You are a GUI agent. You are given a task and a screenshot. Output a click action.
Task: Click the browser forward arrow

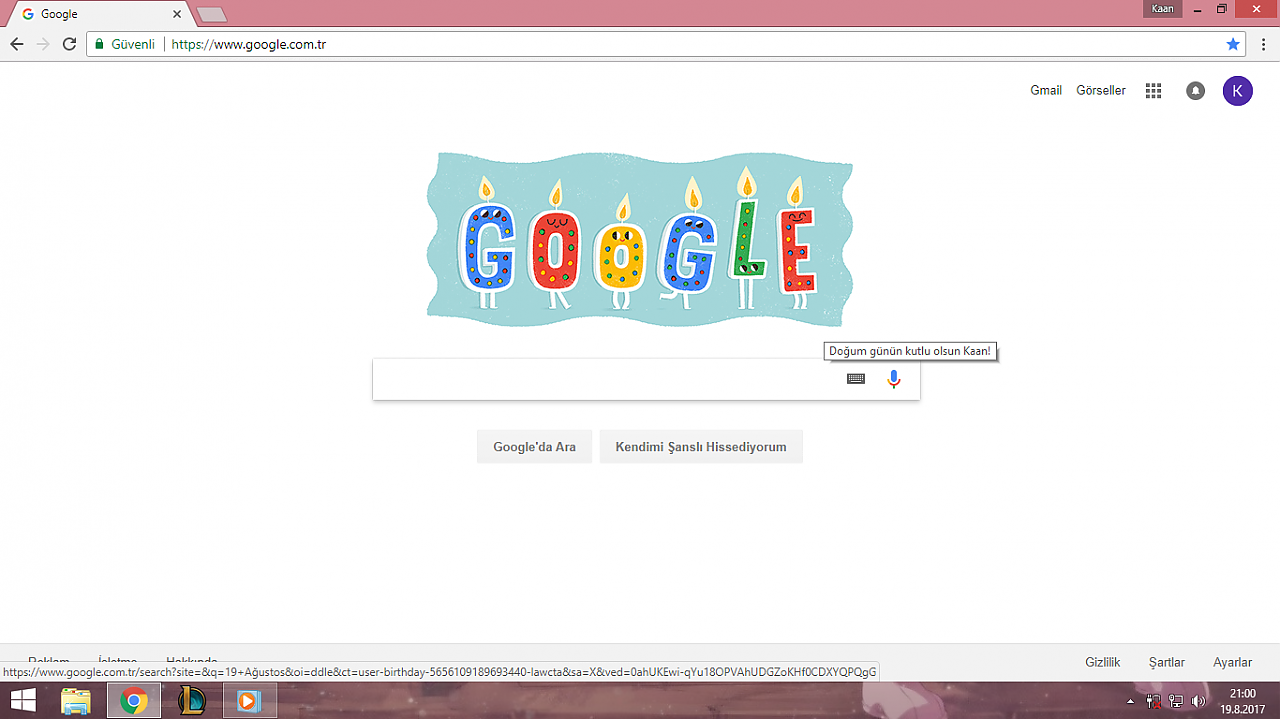[x=43, y=44]
